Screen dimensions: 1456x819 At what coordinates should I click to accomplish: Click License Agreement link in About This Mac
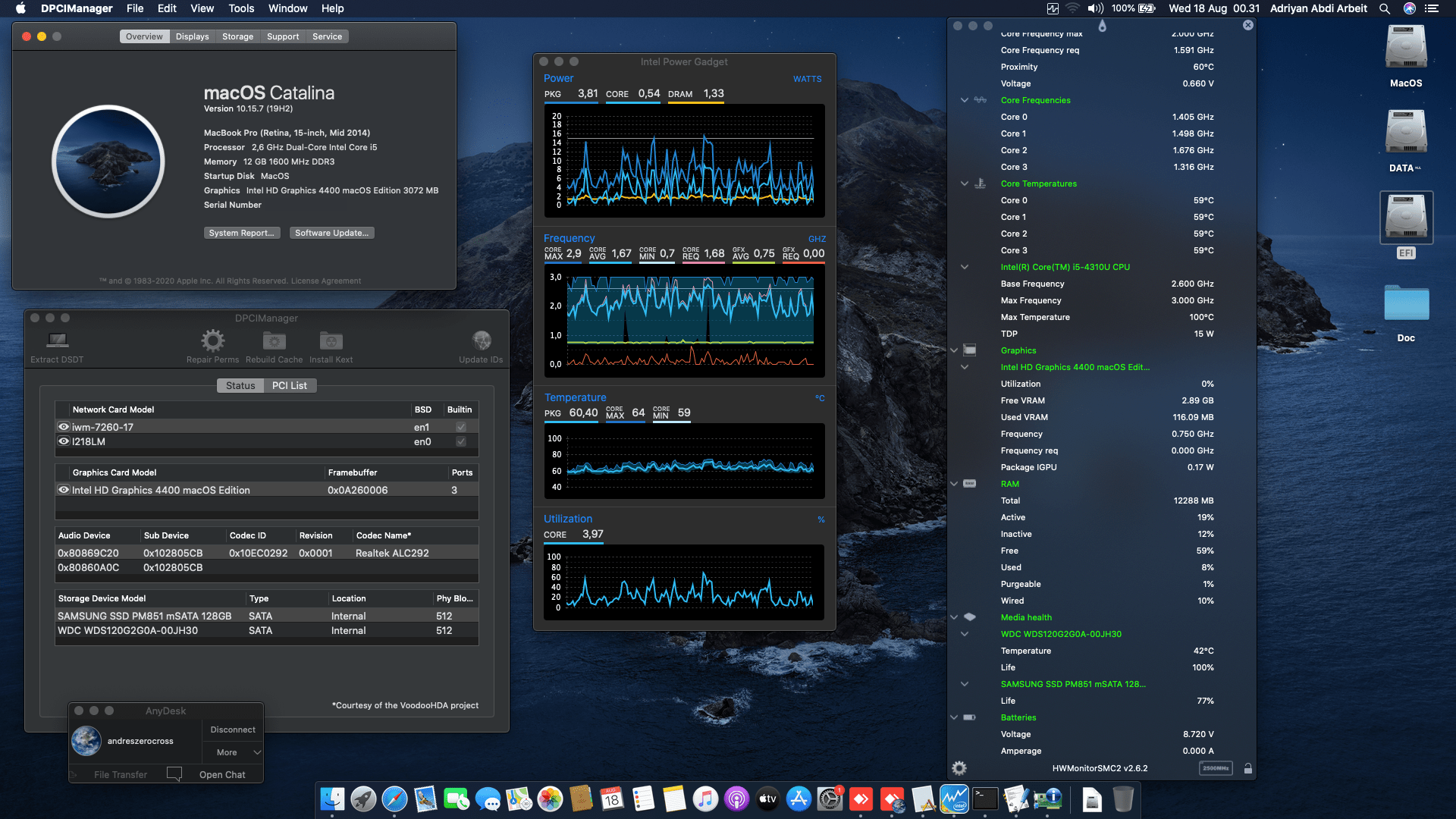tap(326, 281)
